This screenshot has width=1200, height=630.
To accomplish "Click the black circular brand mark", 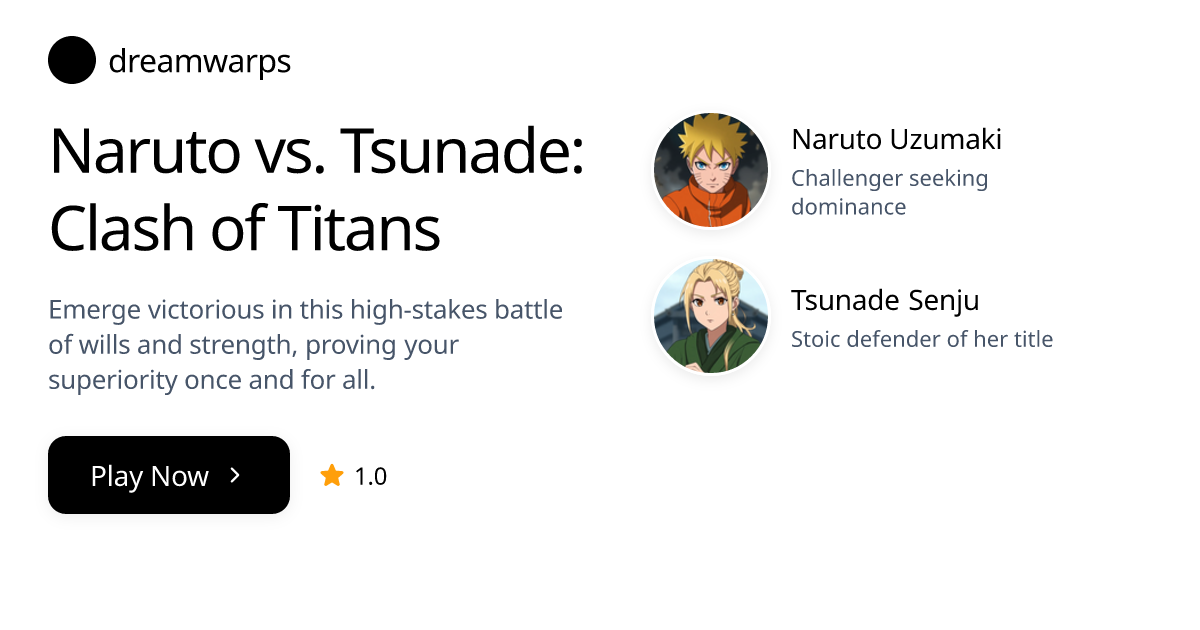I will coord(71,60).
